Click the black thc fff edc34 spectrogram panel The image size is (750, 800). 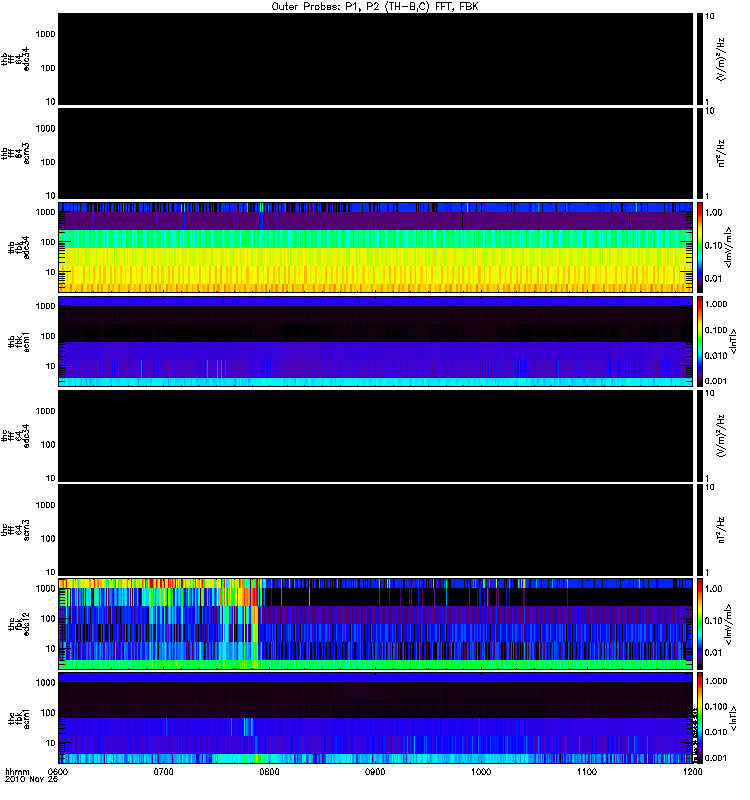[375, 436]
